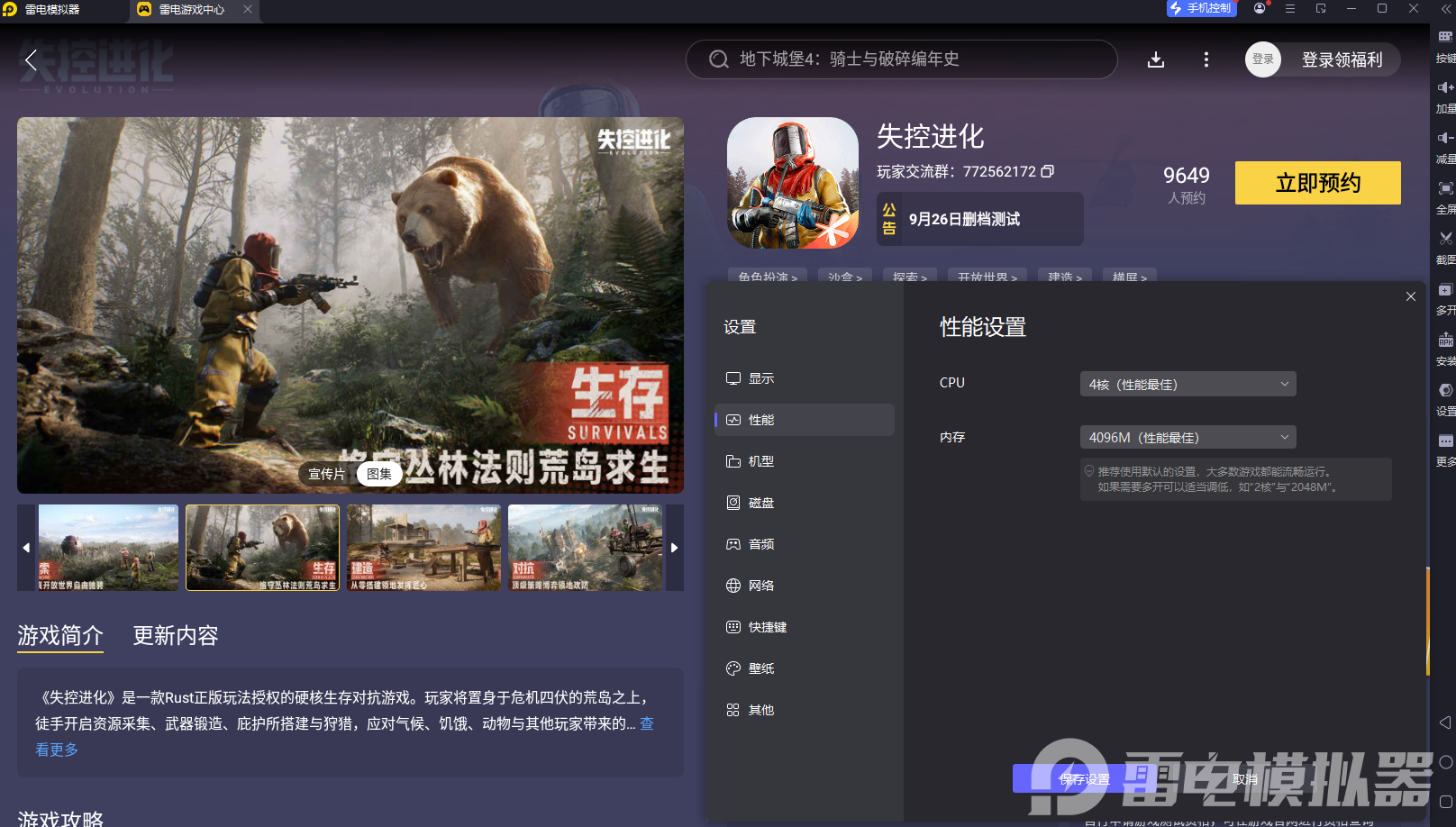Select 性能 settings category

point(805,420)
